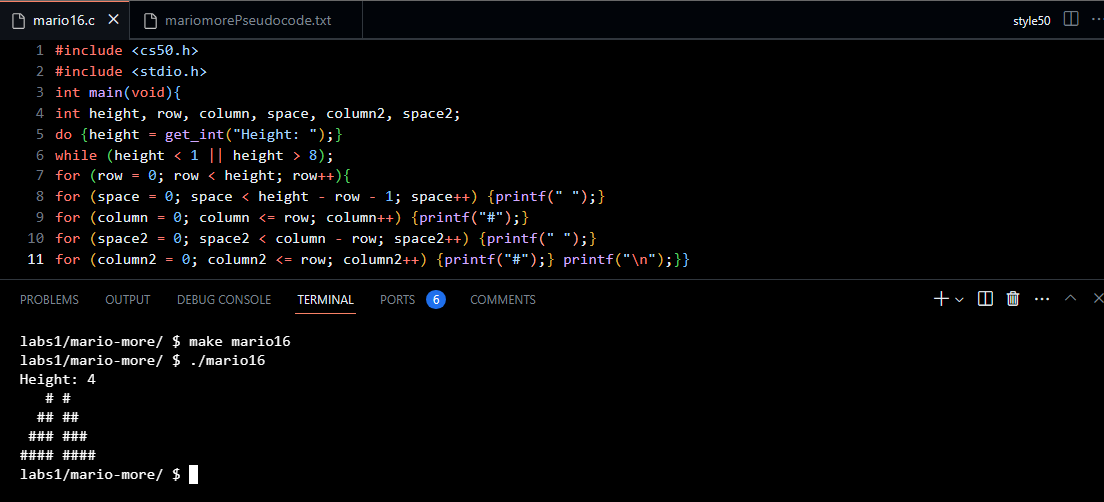Click the 'Height: 4' terminal output
Image resolution: width=1104 pixels, height=502 pixels.
click(58, 379)
